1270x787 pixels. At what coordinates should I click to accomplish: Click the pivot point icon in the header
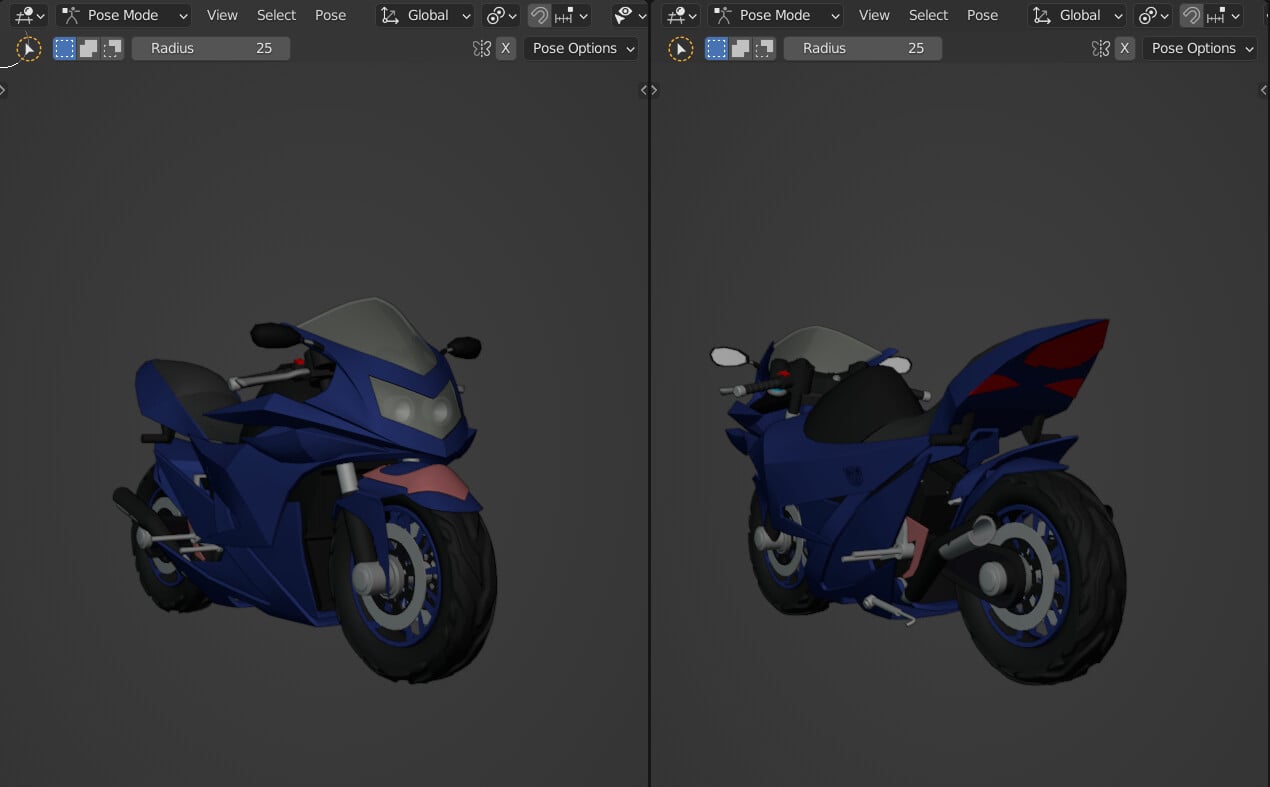[x=497, y=15]
